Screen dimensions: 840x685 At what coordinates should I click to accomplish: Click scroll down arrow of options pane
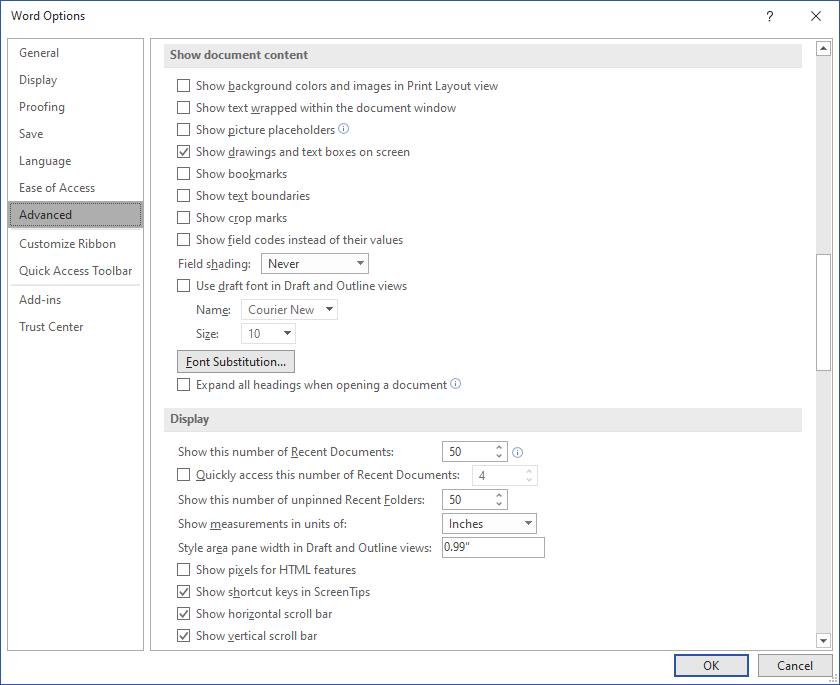pos(823,640)
